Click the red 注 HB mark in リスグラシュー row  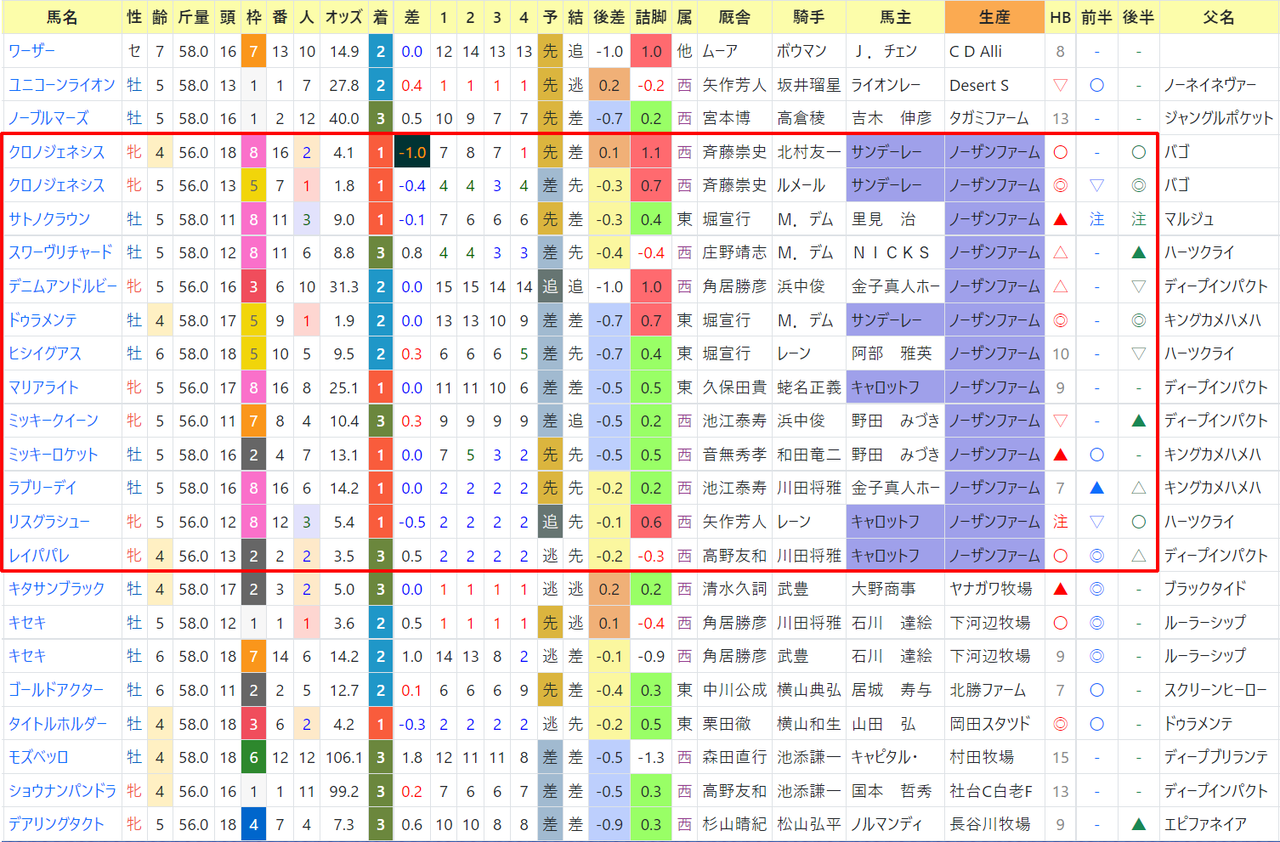click(x=1061, y=521)
